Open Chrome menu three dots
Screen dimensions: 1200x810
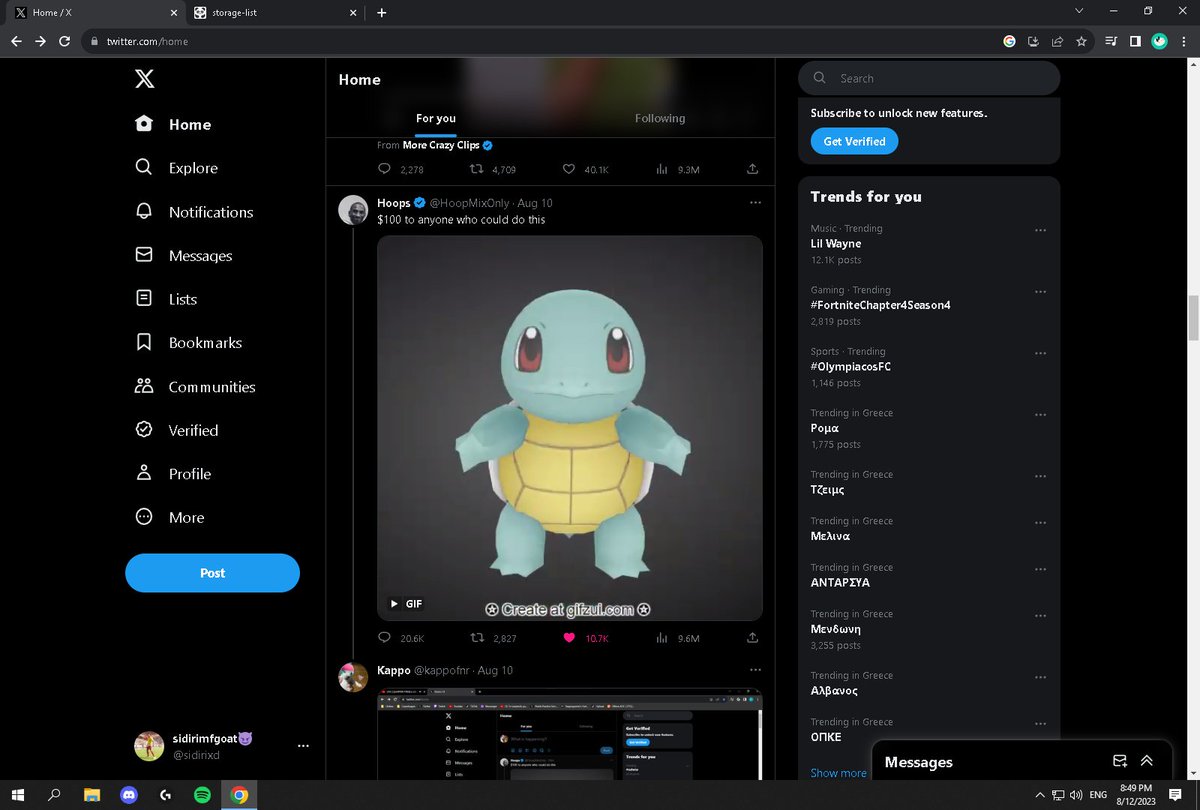click(1184, 41)
